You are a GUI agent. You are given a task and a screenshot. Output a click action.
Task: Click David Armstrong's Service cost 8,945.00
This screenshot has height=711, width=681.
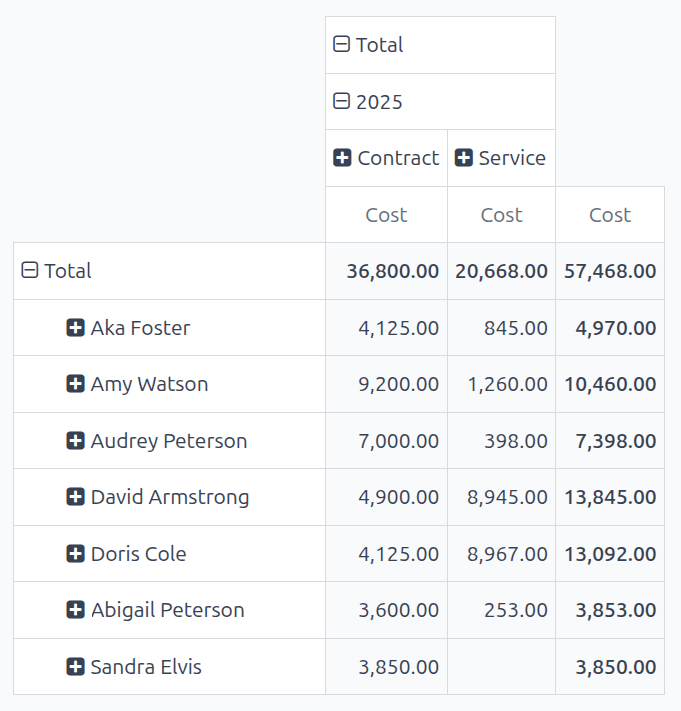click(x=507, y=497)
